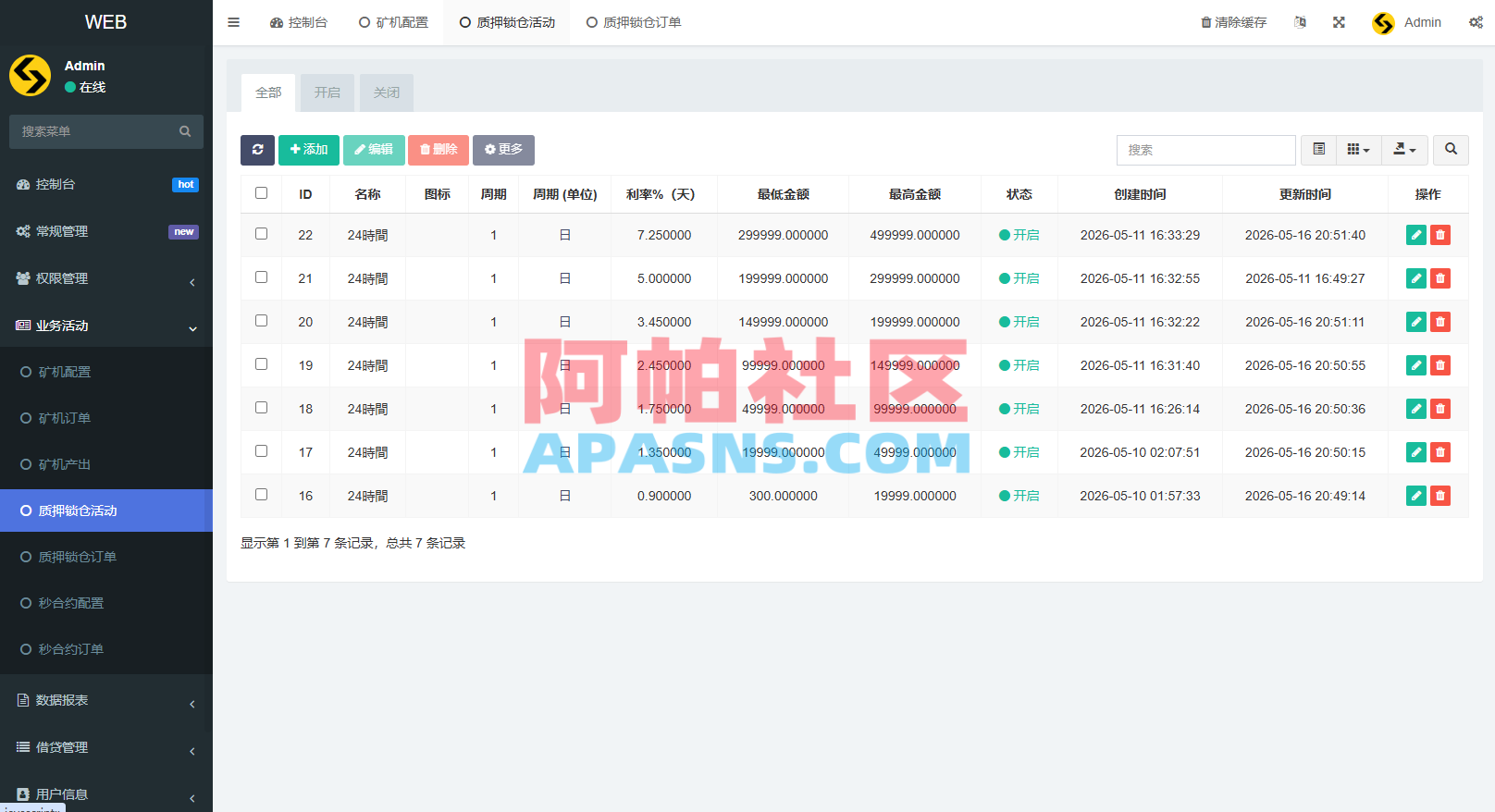Open the export data dropdown

pos(1404,150)
